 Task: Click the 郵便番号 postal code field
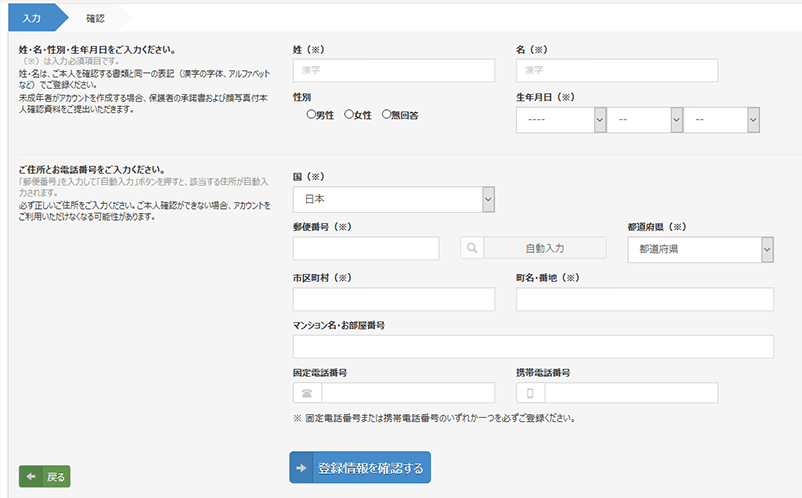[366, 249]
